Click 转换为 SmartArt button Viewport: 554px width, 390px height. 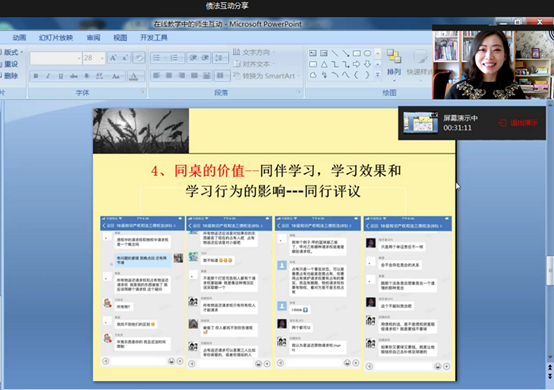(267, 76)
